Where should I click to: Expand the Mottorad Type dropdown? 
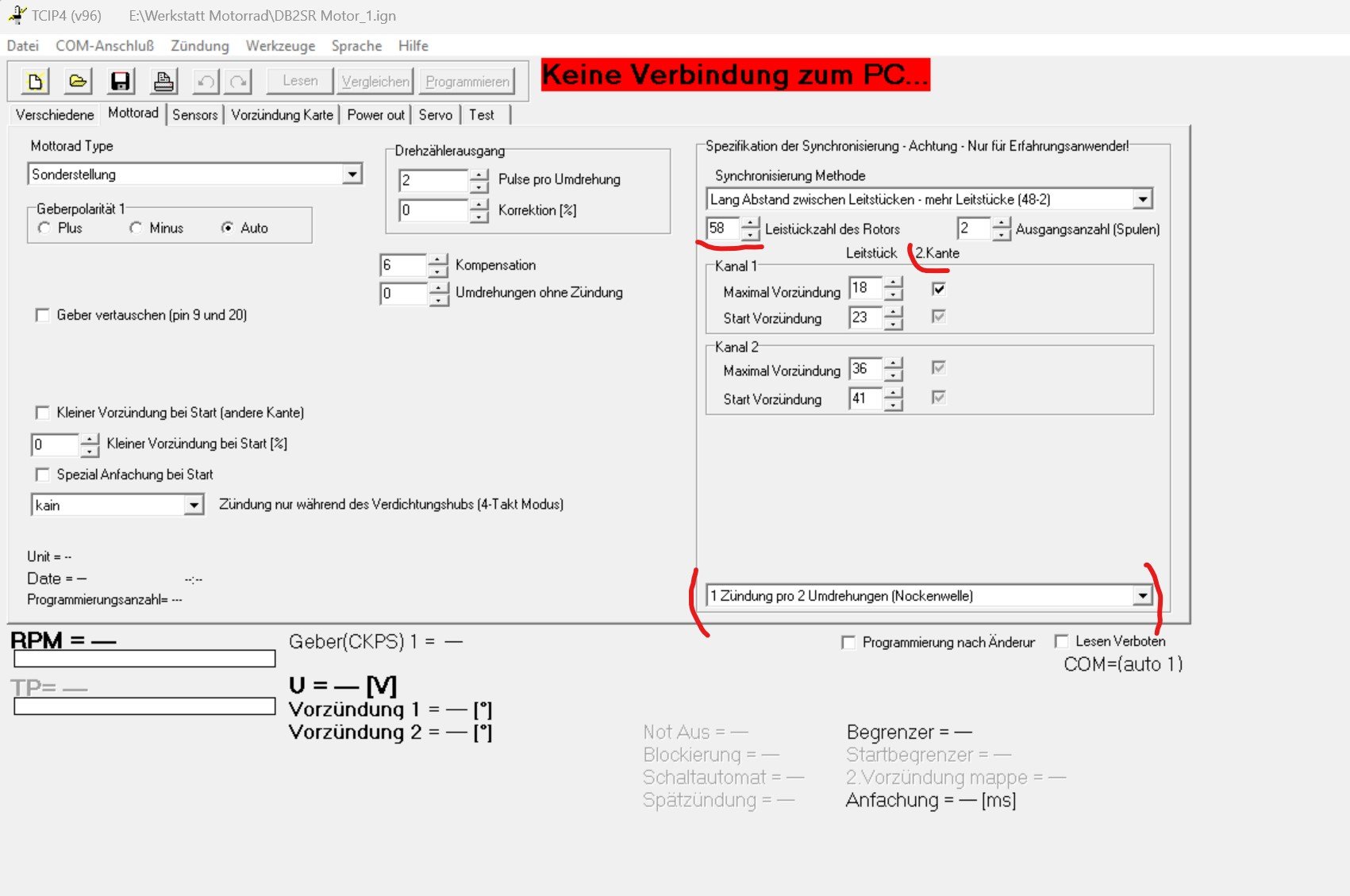(x=352, y=174)
